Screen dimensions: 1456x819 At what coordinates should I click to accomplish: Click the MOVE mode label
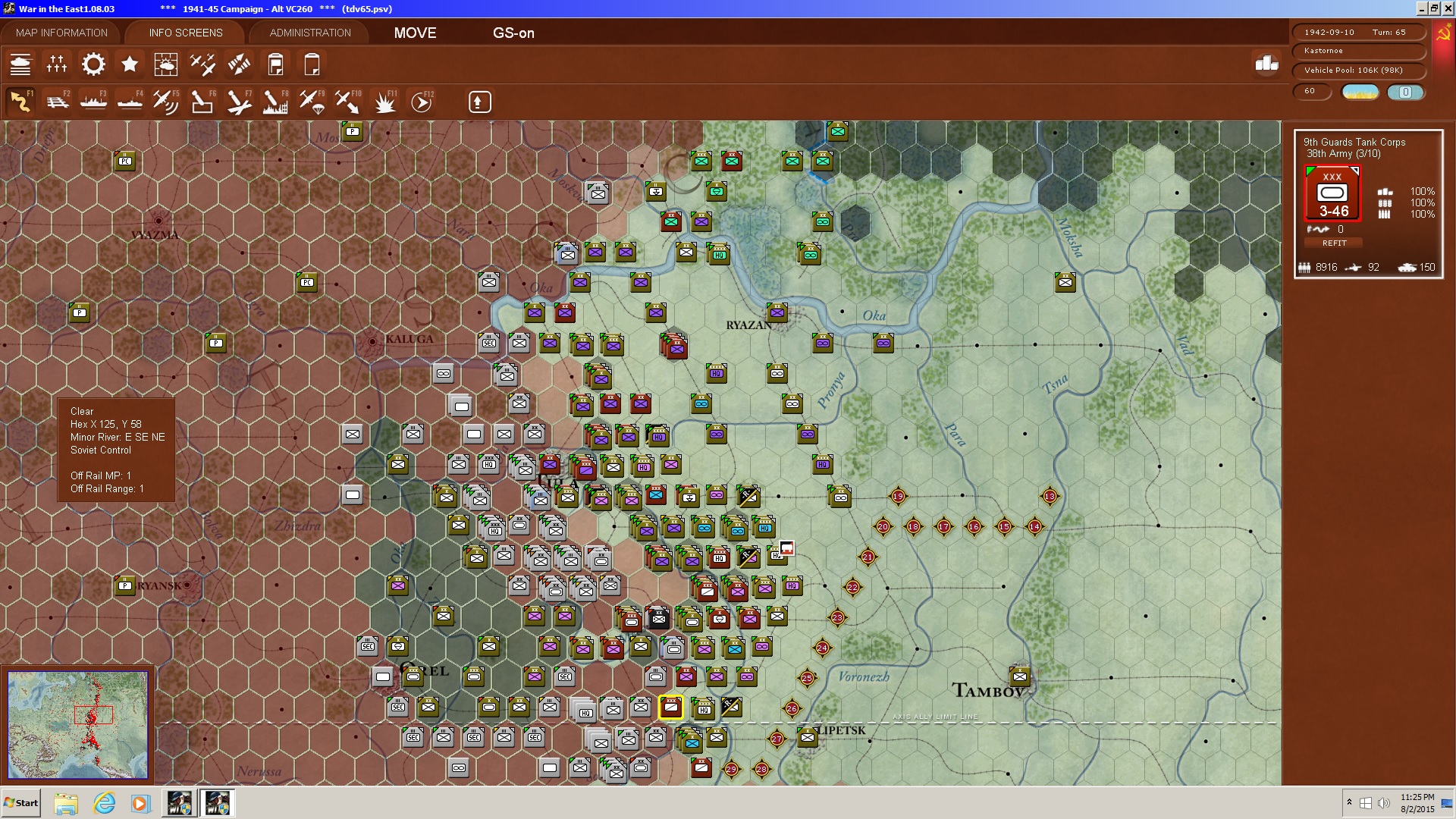[x=415, y=33]
